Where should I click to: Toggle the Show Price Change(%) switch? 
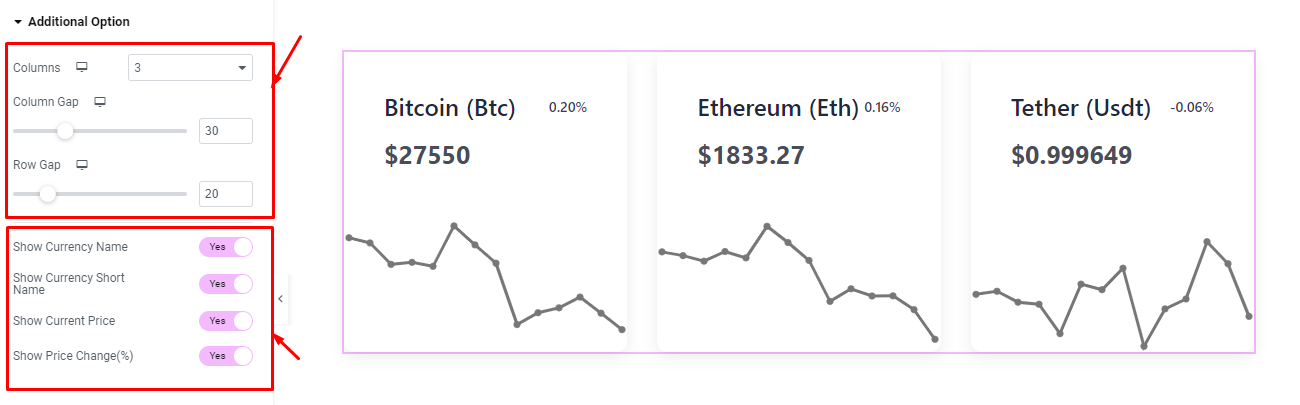(x=226, y=356)
